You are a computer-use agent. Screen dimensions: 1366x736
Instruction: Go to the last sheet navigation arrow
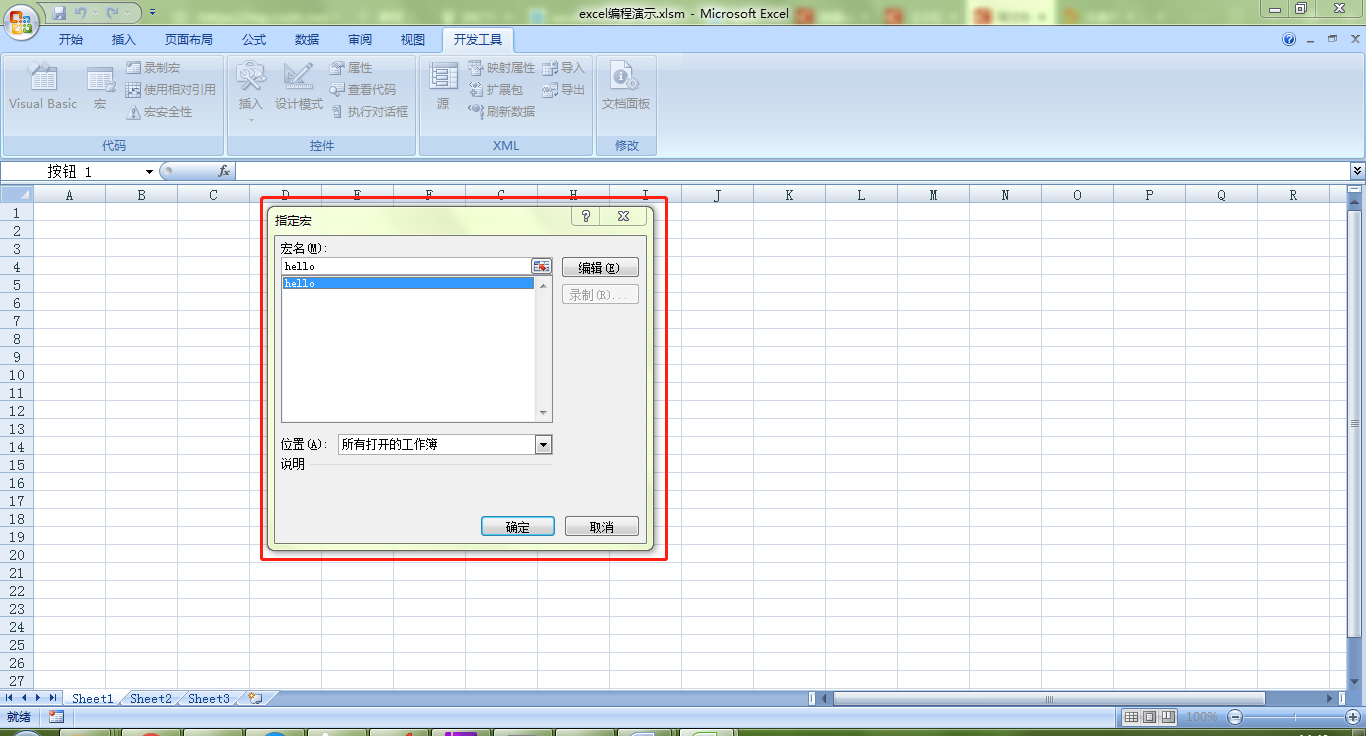53,698
